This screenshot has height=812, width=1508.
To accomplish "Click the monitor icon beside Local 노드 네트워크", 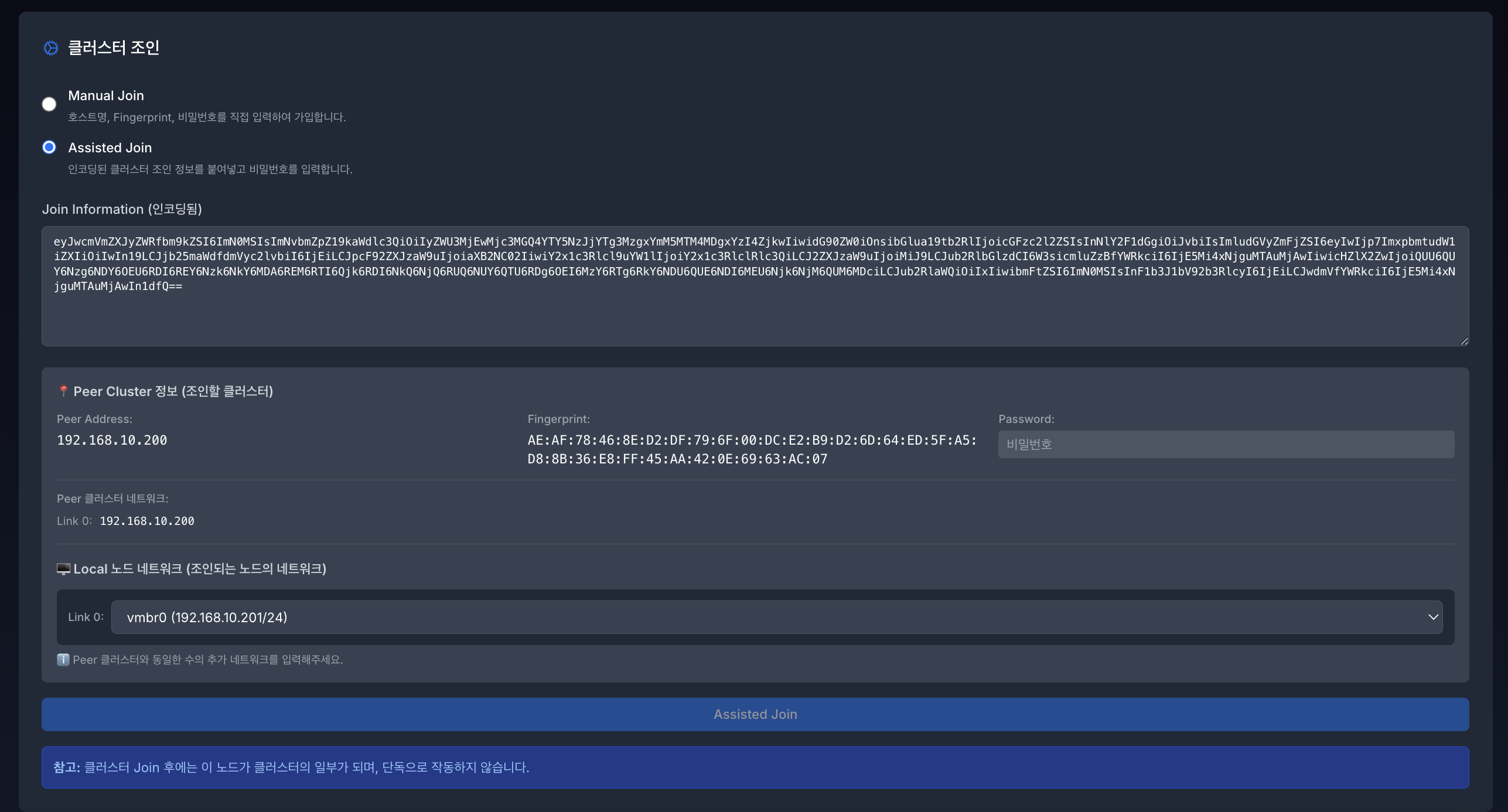I will [x=63, y=569].
